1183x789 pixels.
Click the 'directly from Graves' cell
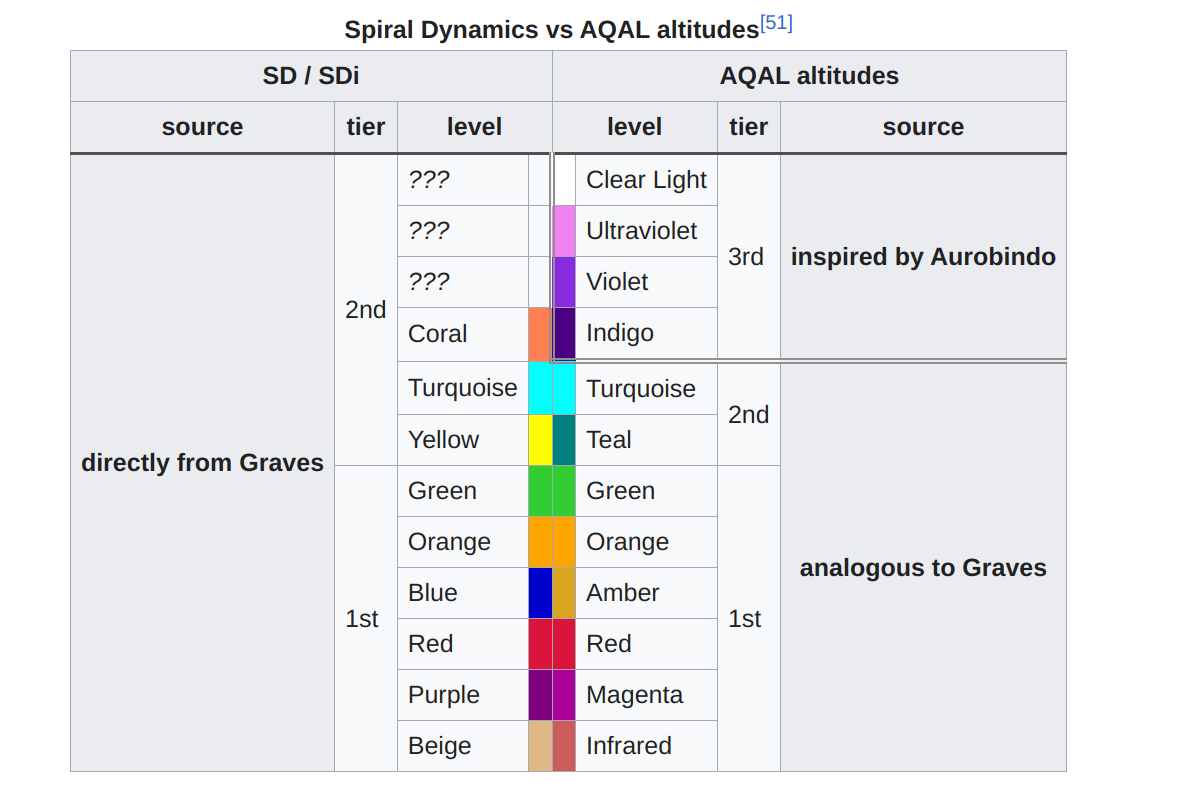[202, 462]
